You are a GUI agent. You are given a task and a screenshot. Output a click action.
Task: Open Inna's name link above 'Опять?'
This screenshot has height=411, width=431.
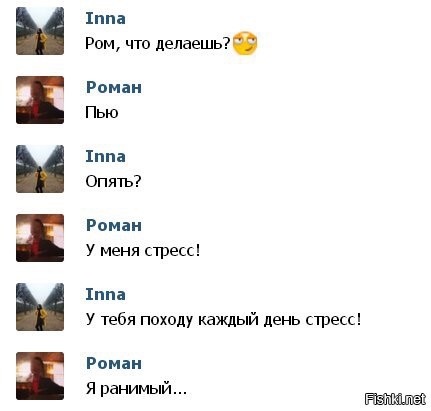pos(105,156)
